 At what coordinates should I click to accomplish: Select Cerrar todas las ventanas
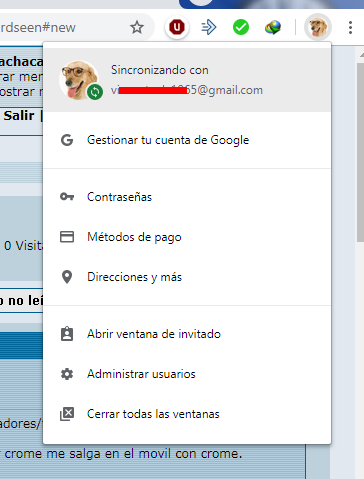click(187, 414)
